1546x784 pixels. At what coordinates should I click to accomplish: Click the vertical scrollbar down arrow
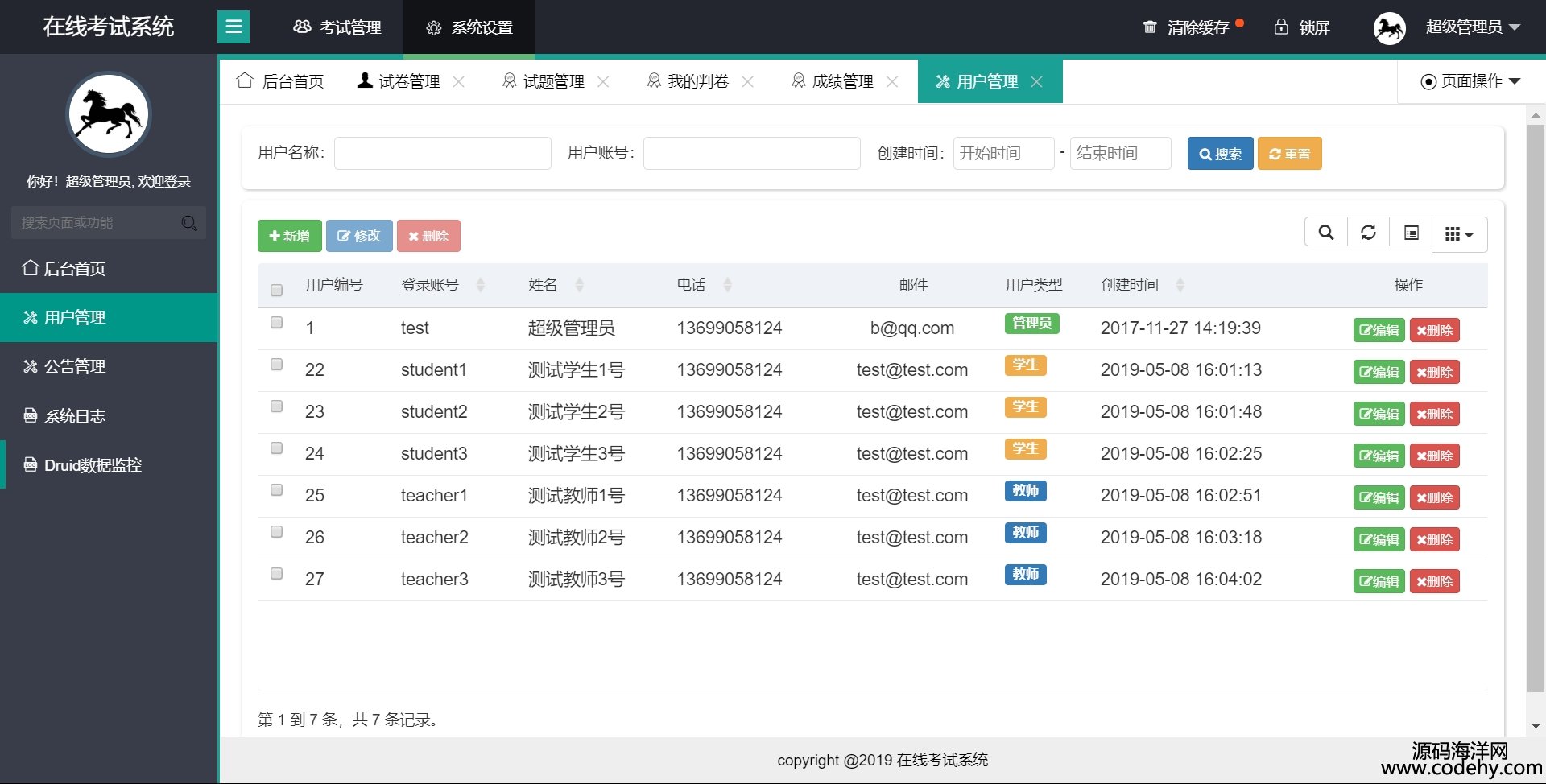point(1536,725)
